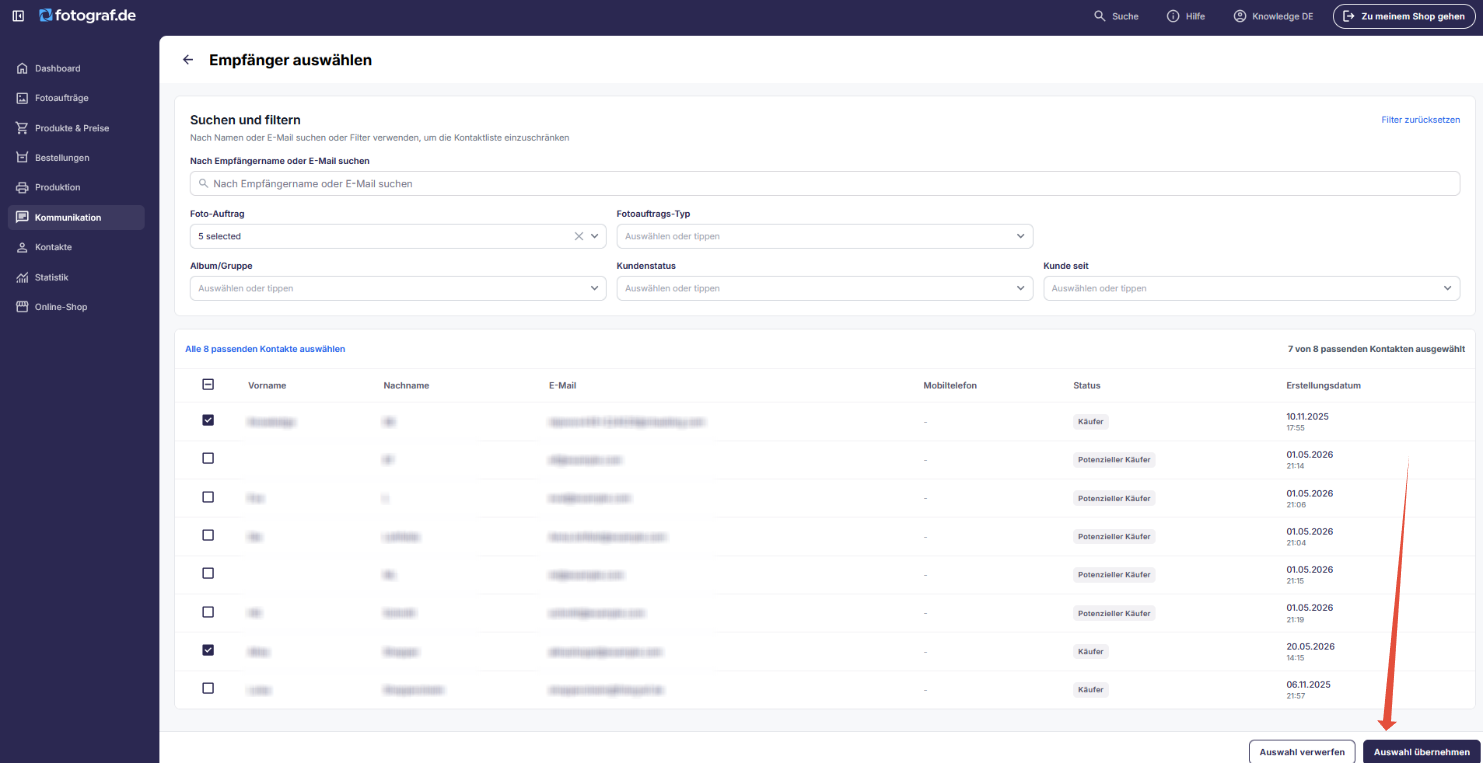Viewport: 1483px width, 763px height.
Task: Open the Suche search in top bar
Action: click(1116, 16)
